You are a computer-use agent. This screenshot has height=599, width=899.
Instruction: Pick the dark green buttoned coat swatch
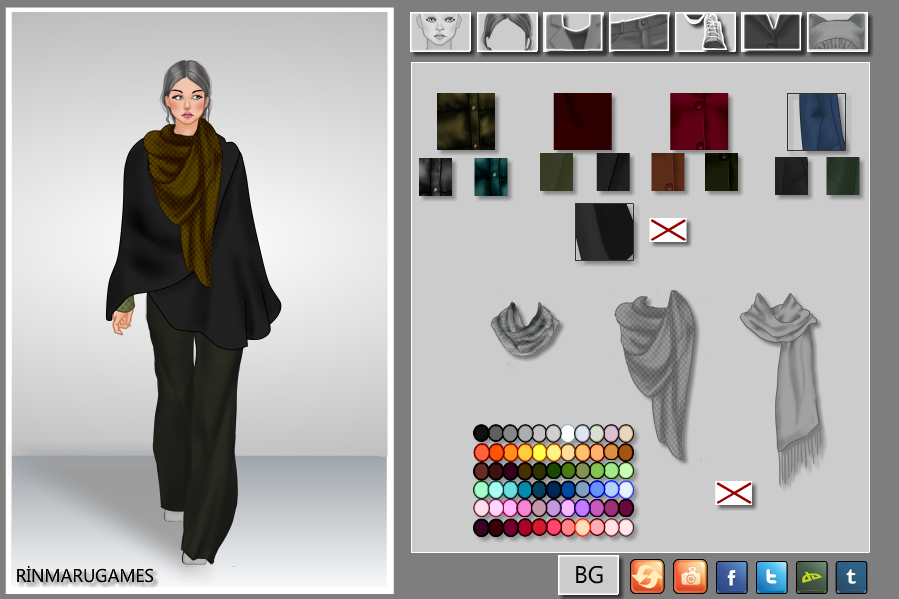click(x=721, y=172)
